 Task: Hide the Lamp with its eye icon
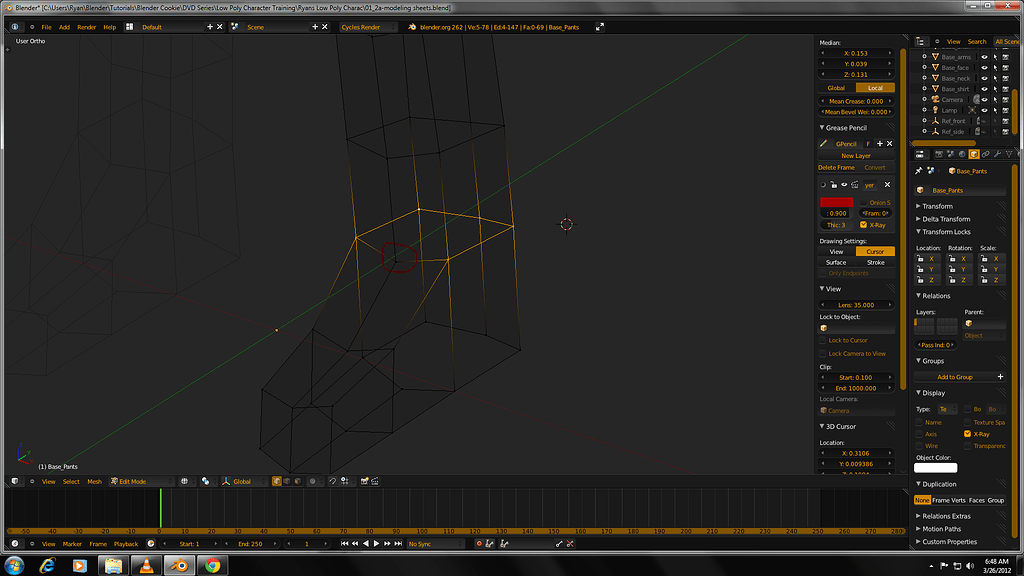pyautogui.click(x=984, y=110)
